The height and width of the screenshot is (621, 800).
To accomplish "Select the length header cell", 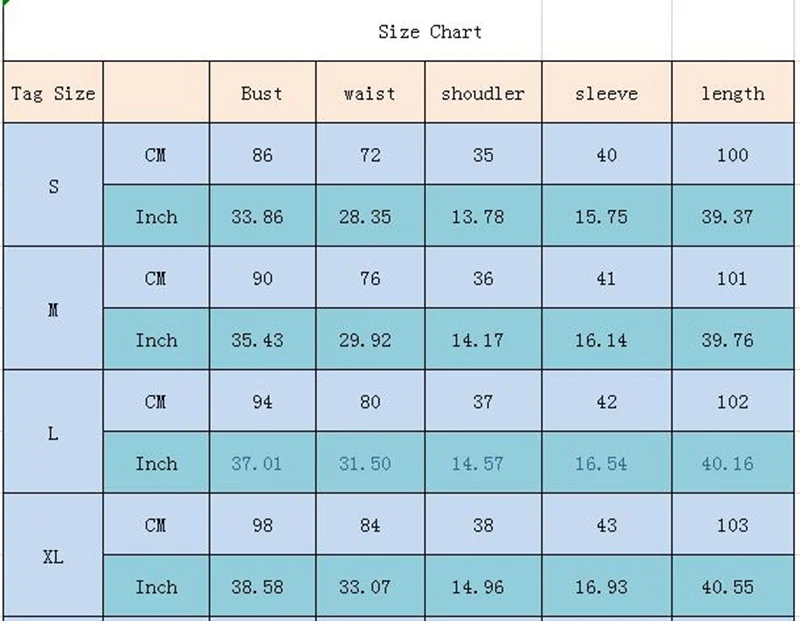I will (x=733, y=92).
